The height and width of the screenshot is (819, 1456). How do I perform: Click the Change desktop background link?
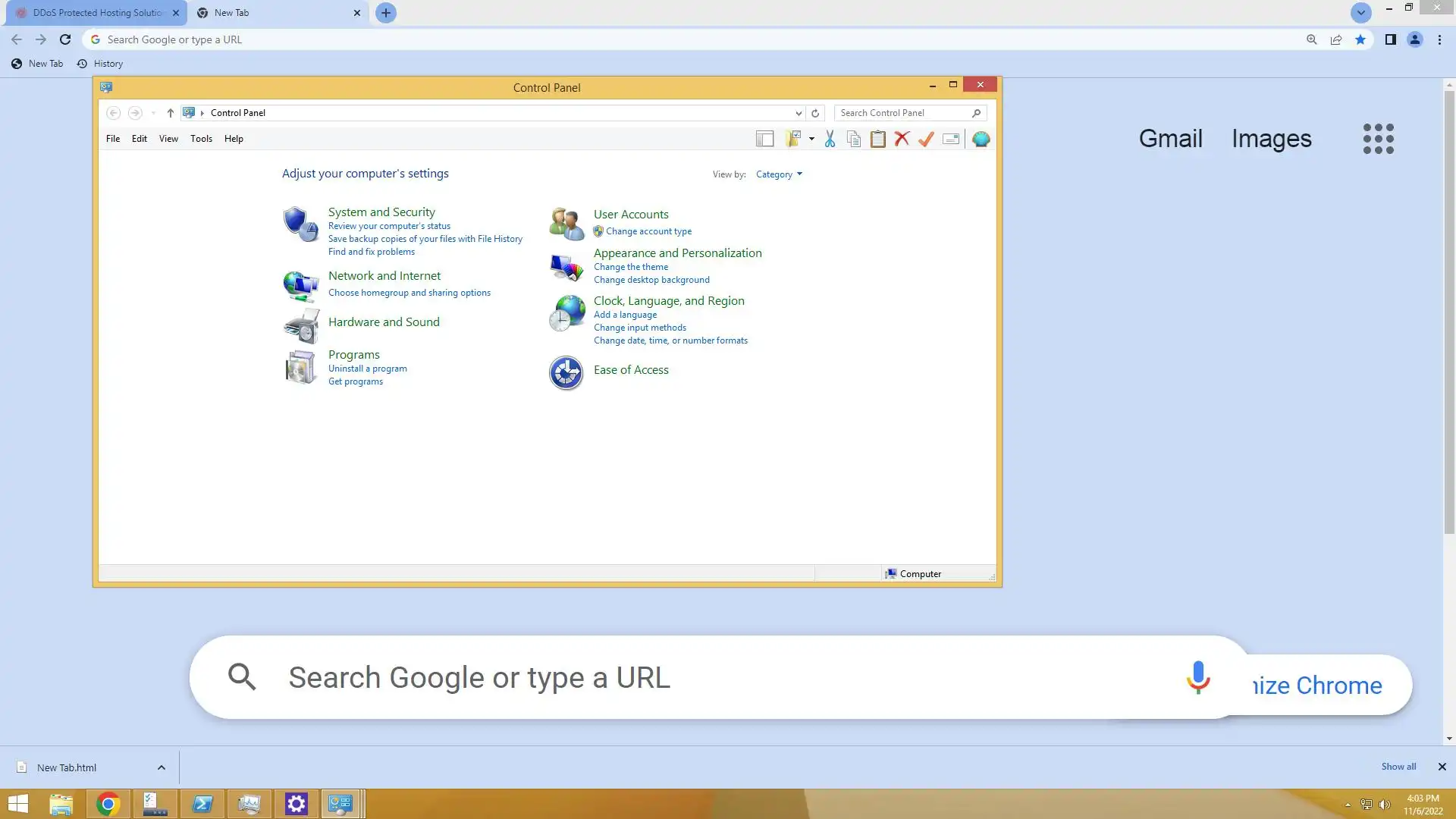[x=651, y=280]
